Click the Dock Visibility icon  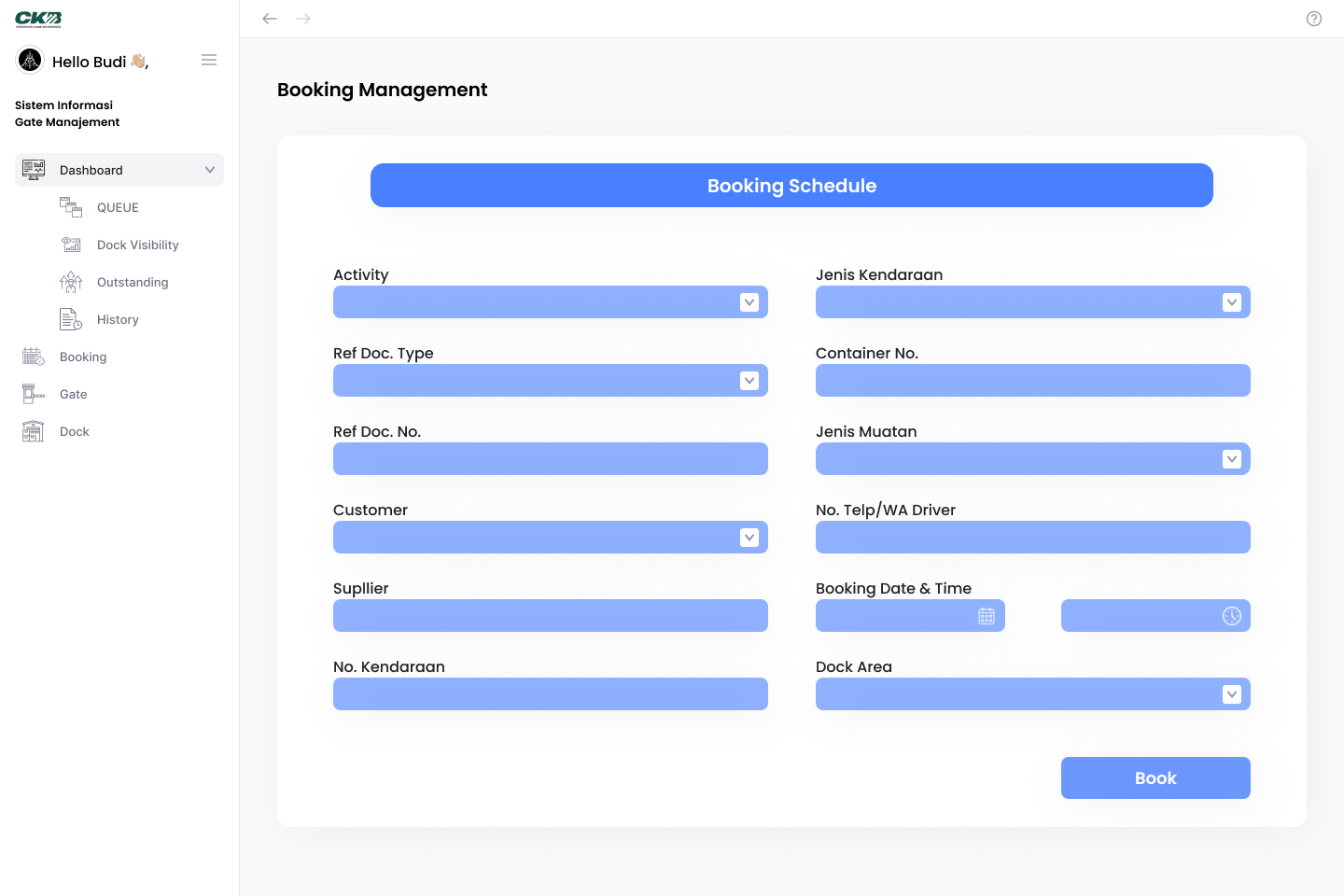tap(71, 245)
